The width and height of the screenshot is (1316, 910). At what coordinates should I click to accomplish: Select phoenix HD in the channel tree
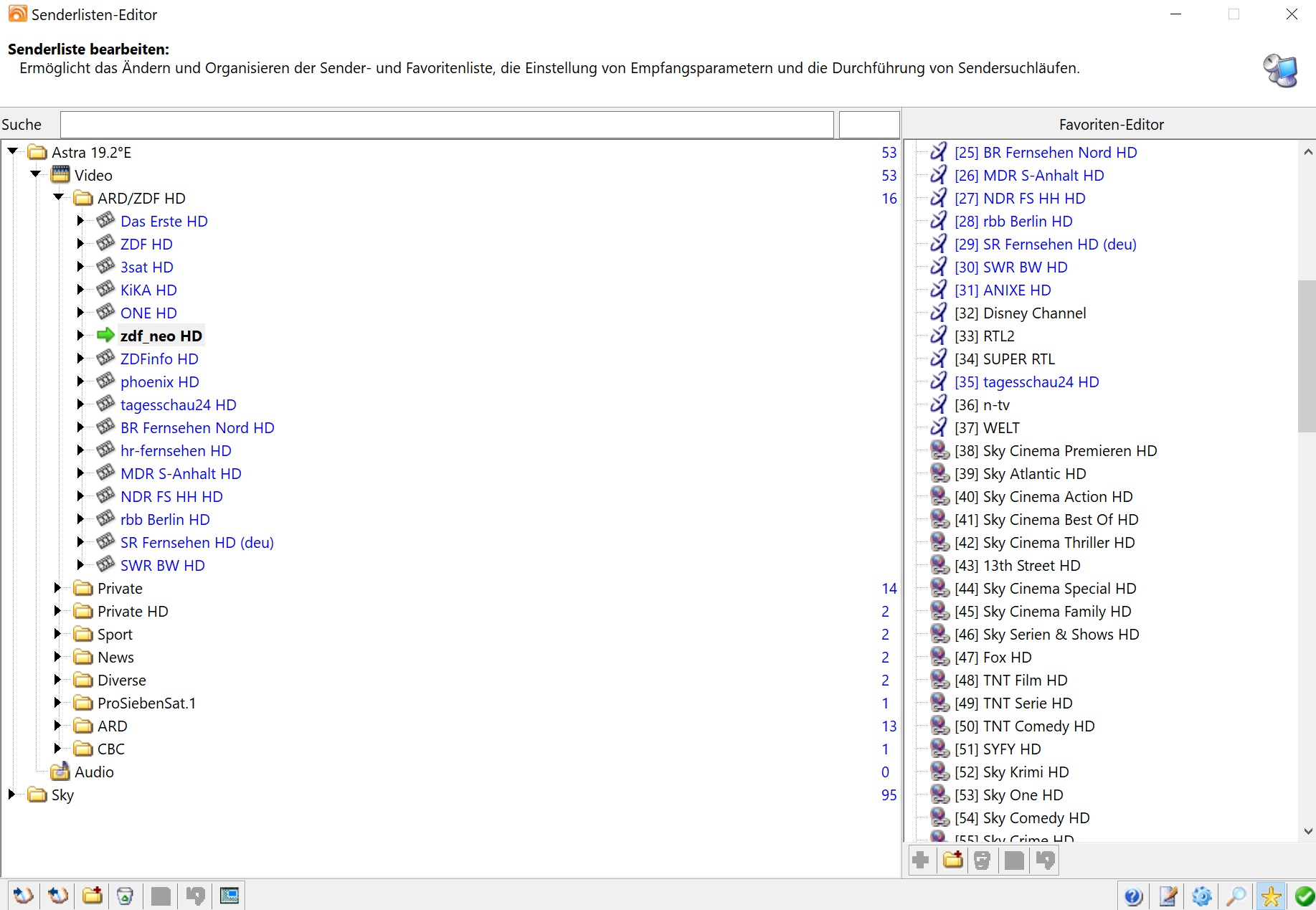pos(160,381)
